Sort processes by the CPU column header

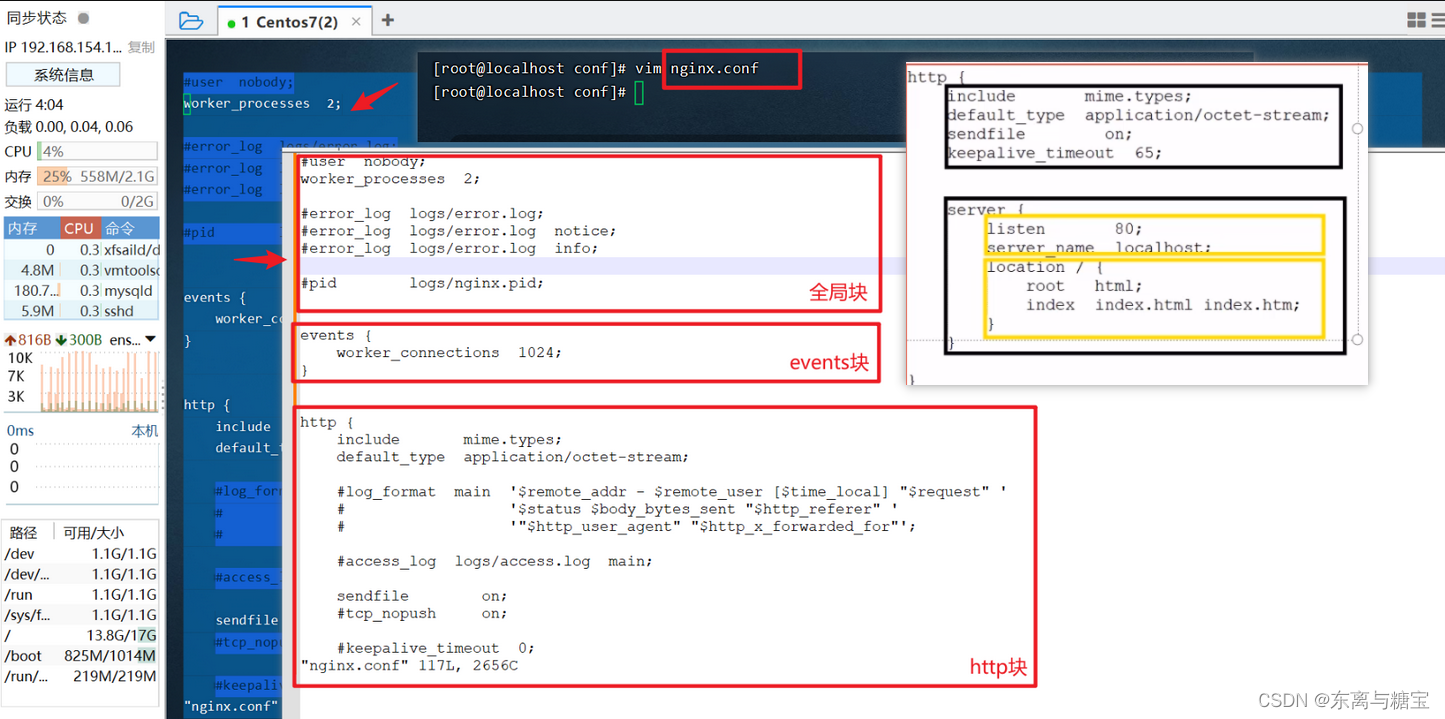[x=79, y=228]
